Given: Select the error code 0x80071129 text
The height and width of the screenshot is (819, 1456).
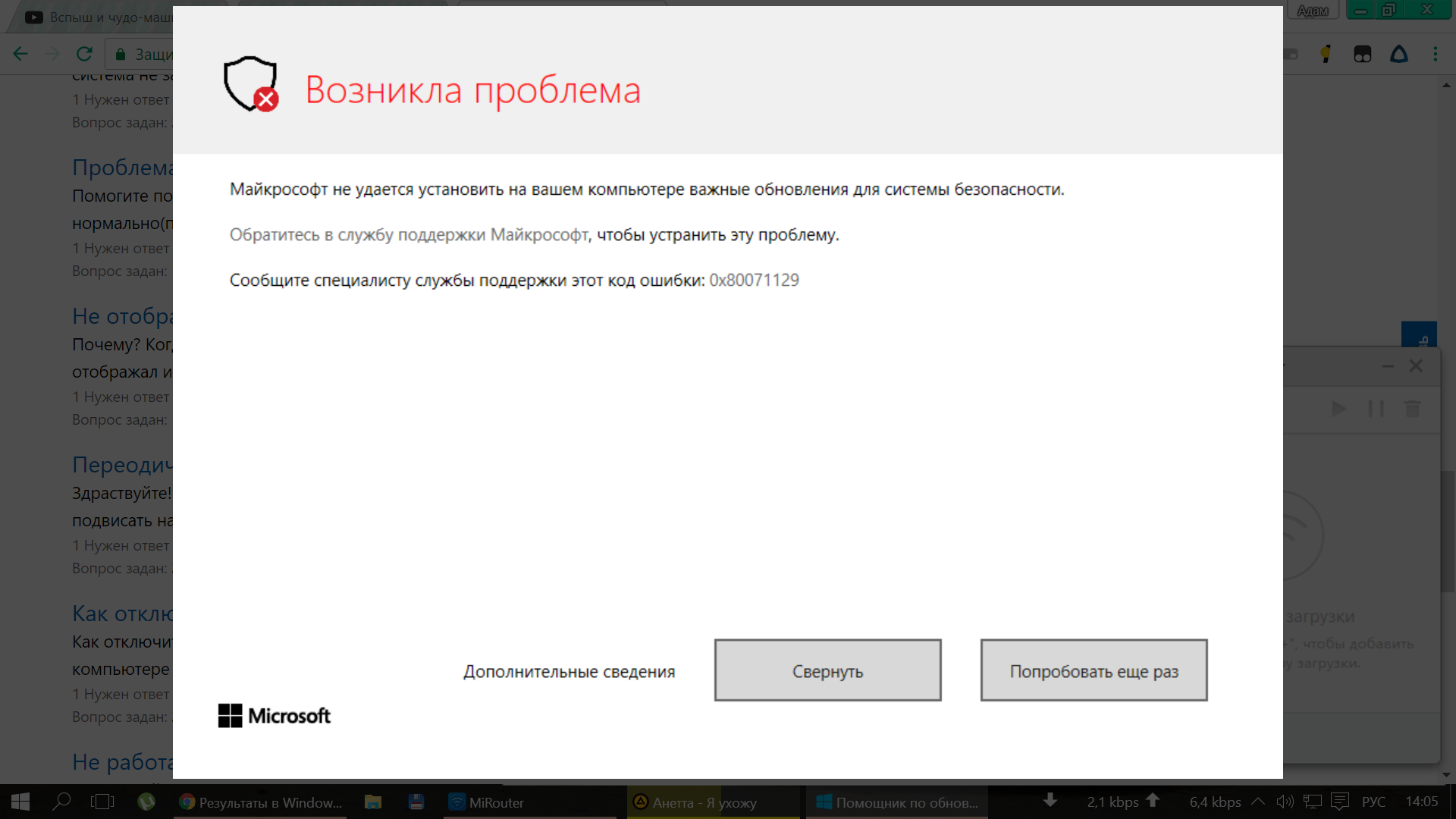Looking at the screenshot, I should pos(754,281).
